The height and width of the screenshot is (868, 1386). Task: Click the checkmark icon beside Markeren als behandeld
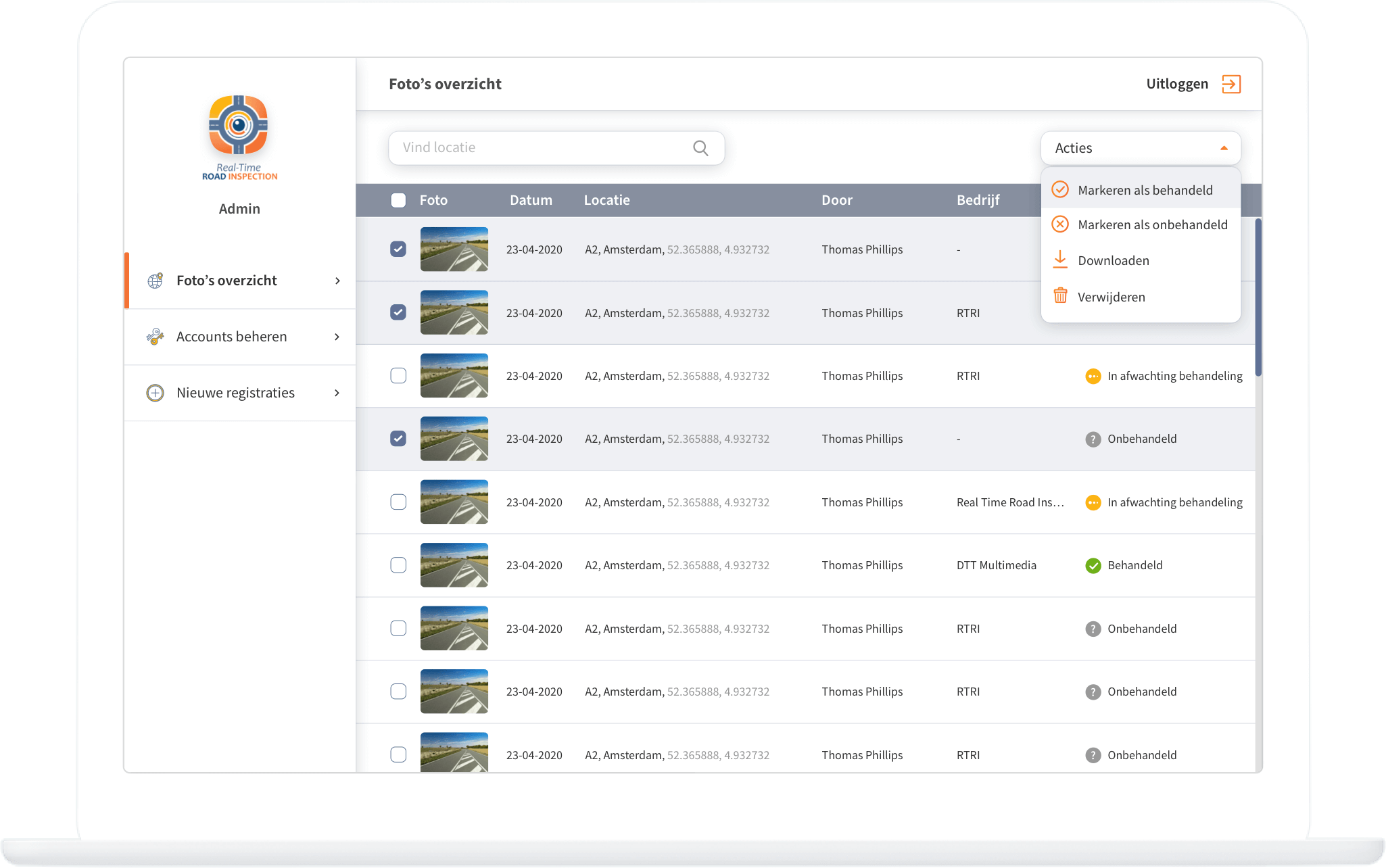pyautogui.click(x=1060, y=190)
